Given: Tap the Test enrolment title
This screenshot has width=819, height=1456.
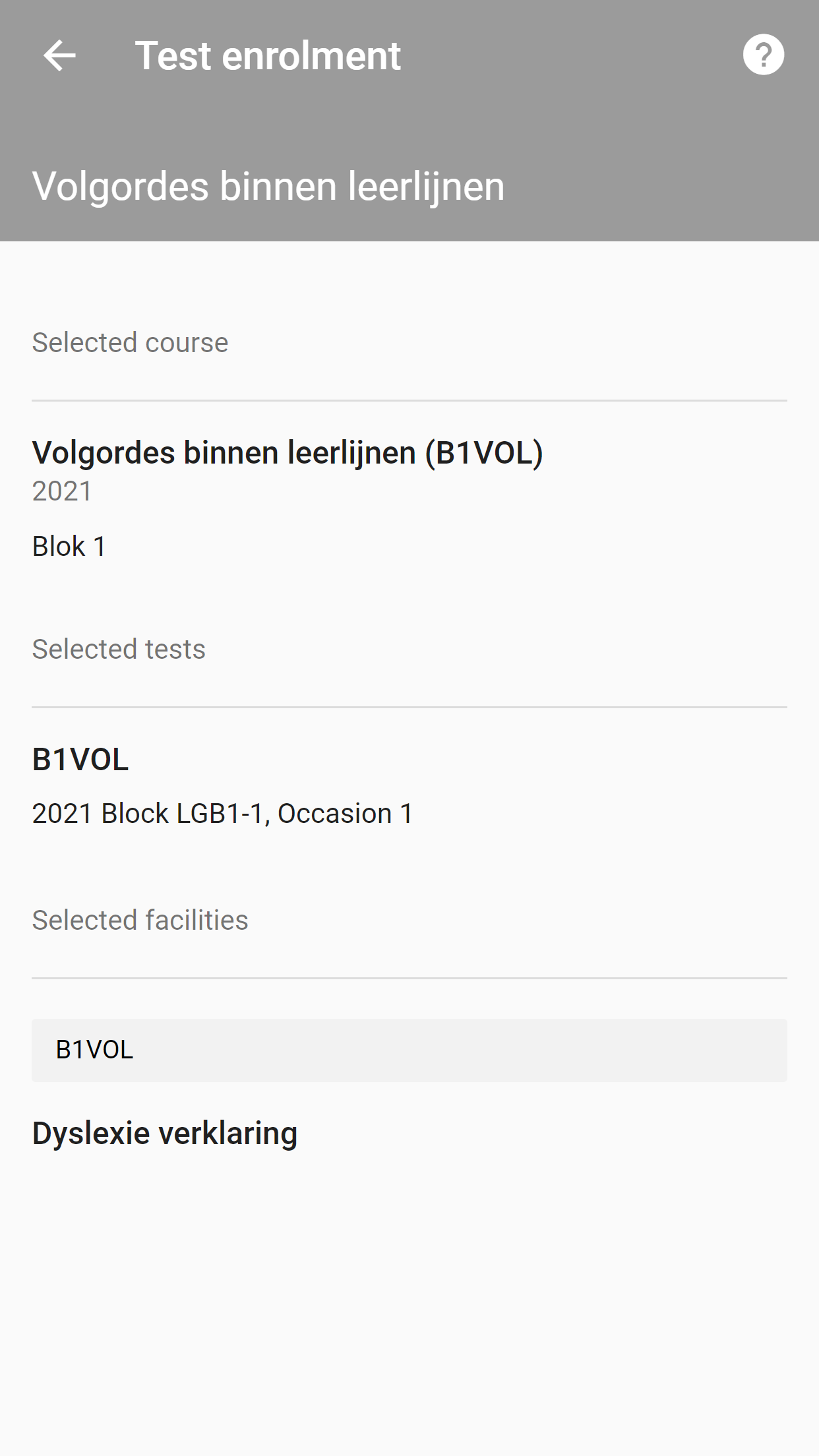Looking at the screenshot, I should [268, 55].
